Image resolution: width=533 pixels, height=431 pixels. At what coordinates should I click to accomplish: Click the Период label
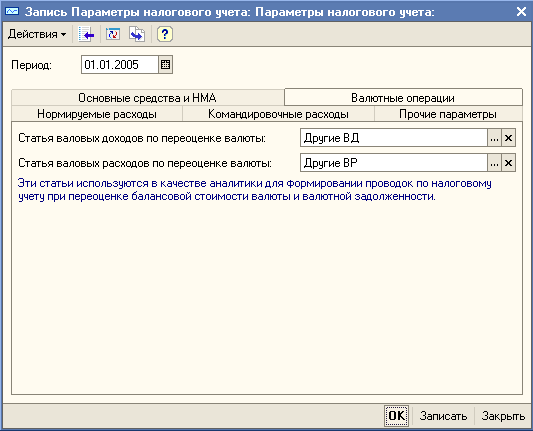point(31,65)
